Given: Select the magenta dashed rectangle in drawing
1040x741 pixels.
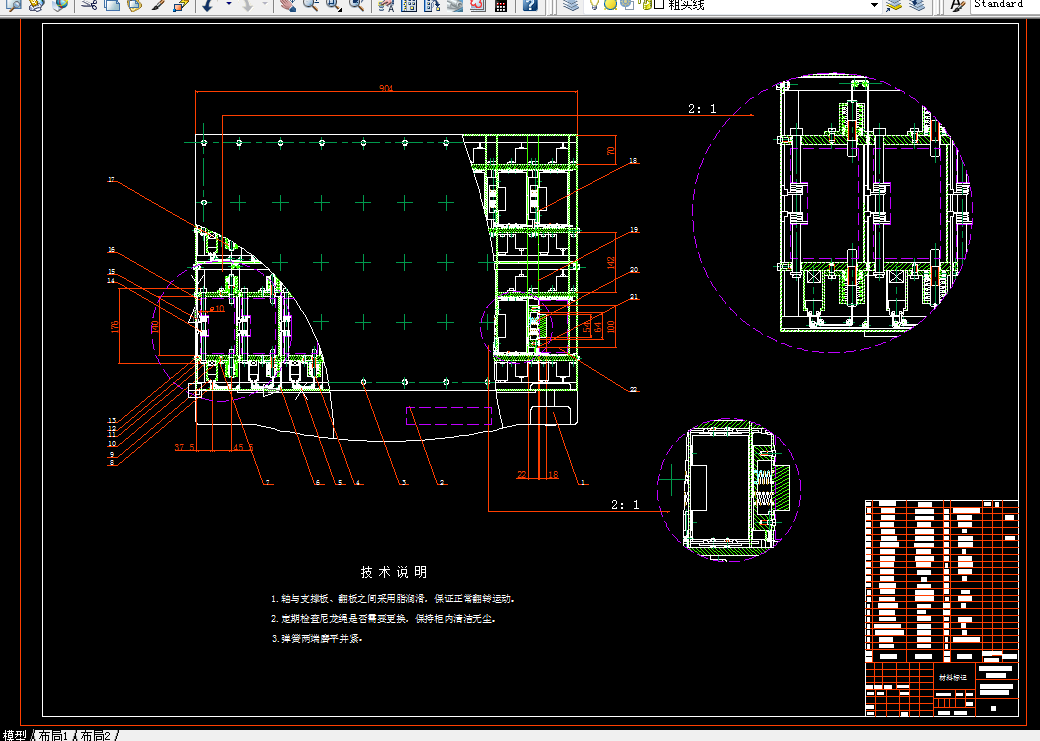Looking at the screenshot, I should (x=448, y=415).
